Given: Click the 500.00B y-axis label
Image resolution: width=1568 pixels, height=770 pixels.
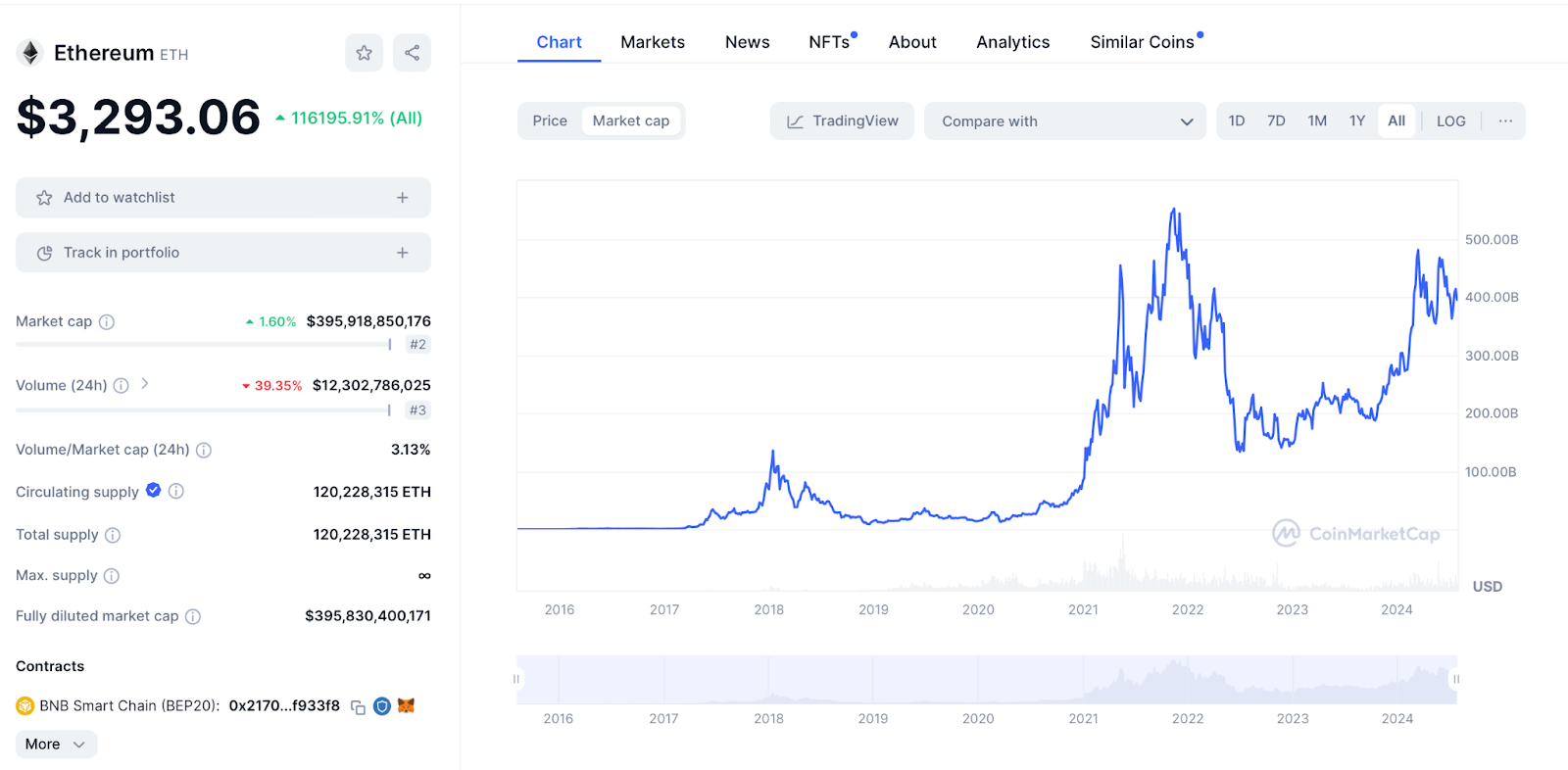Looking at the screenshot, I should click(1492, 240).
